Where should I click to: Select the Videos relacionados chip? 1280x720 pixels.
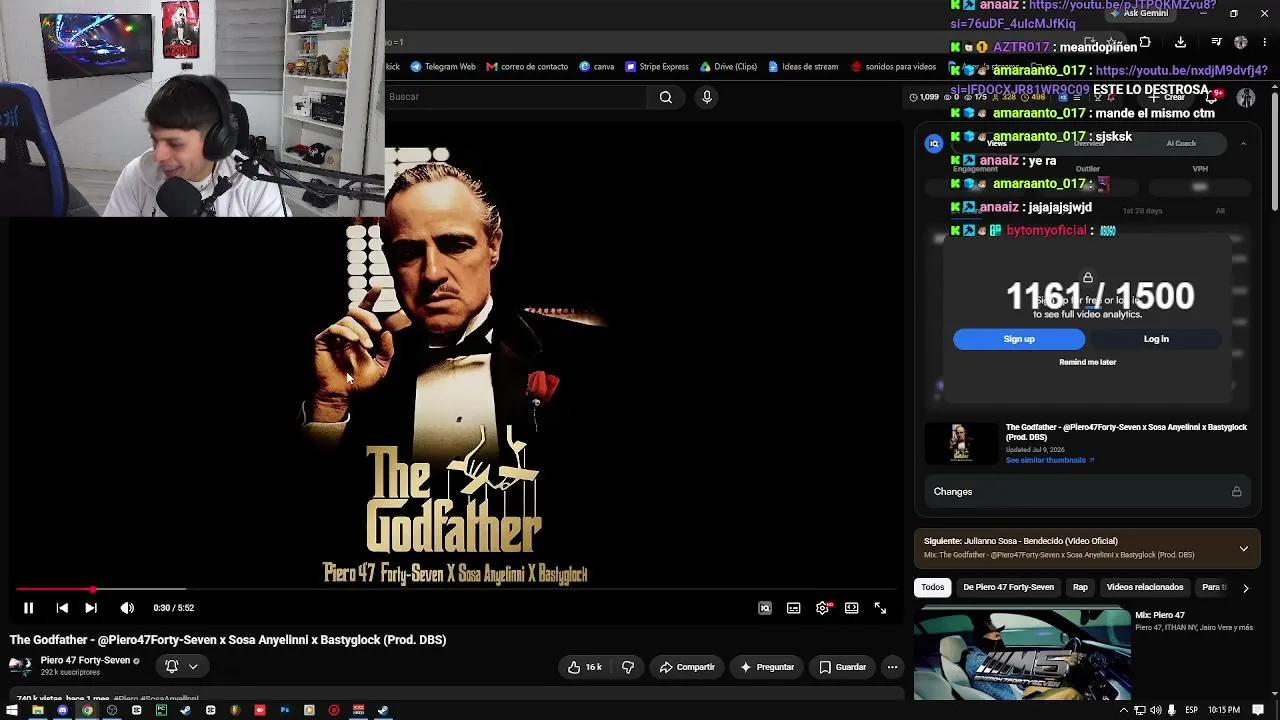click(1145, 587)
